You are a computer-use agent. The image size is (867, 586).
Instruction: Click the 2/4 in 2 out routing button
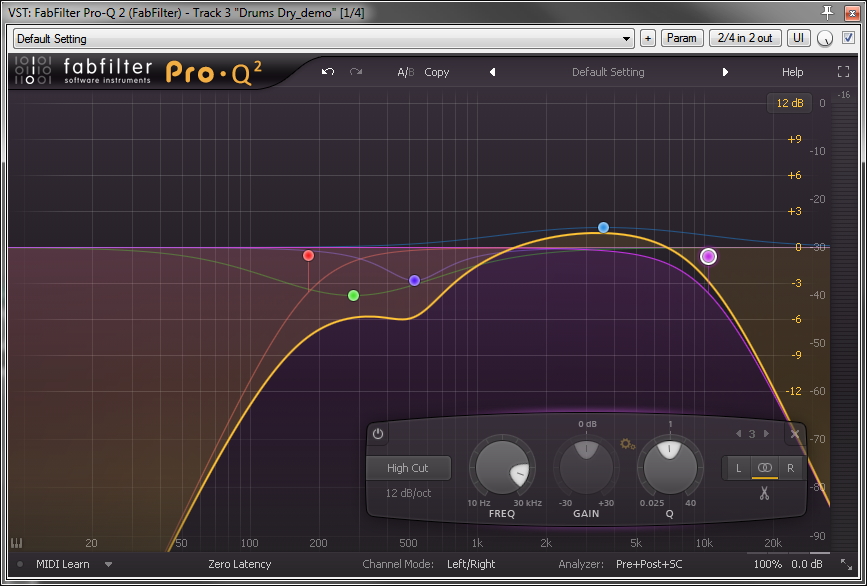pyautogui.click(x=745, y=38)
